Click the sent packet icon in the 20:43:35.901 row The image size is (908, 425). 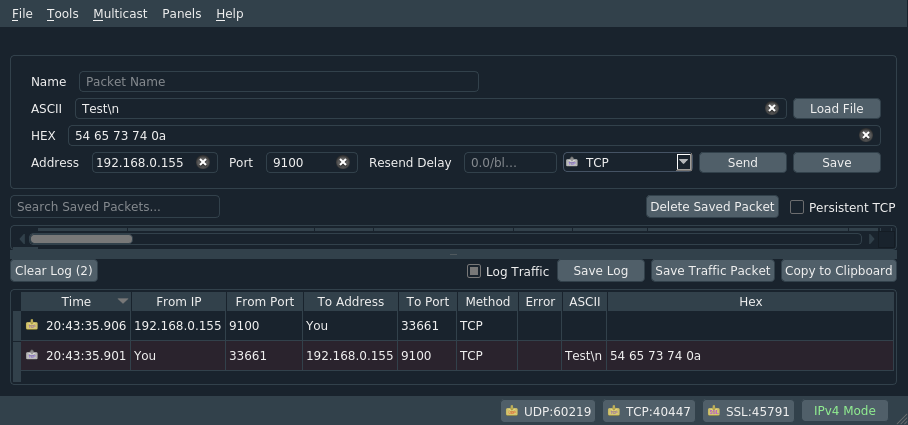[32, 355]
